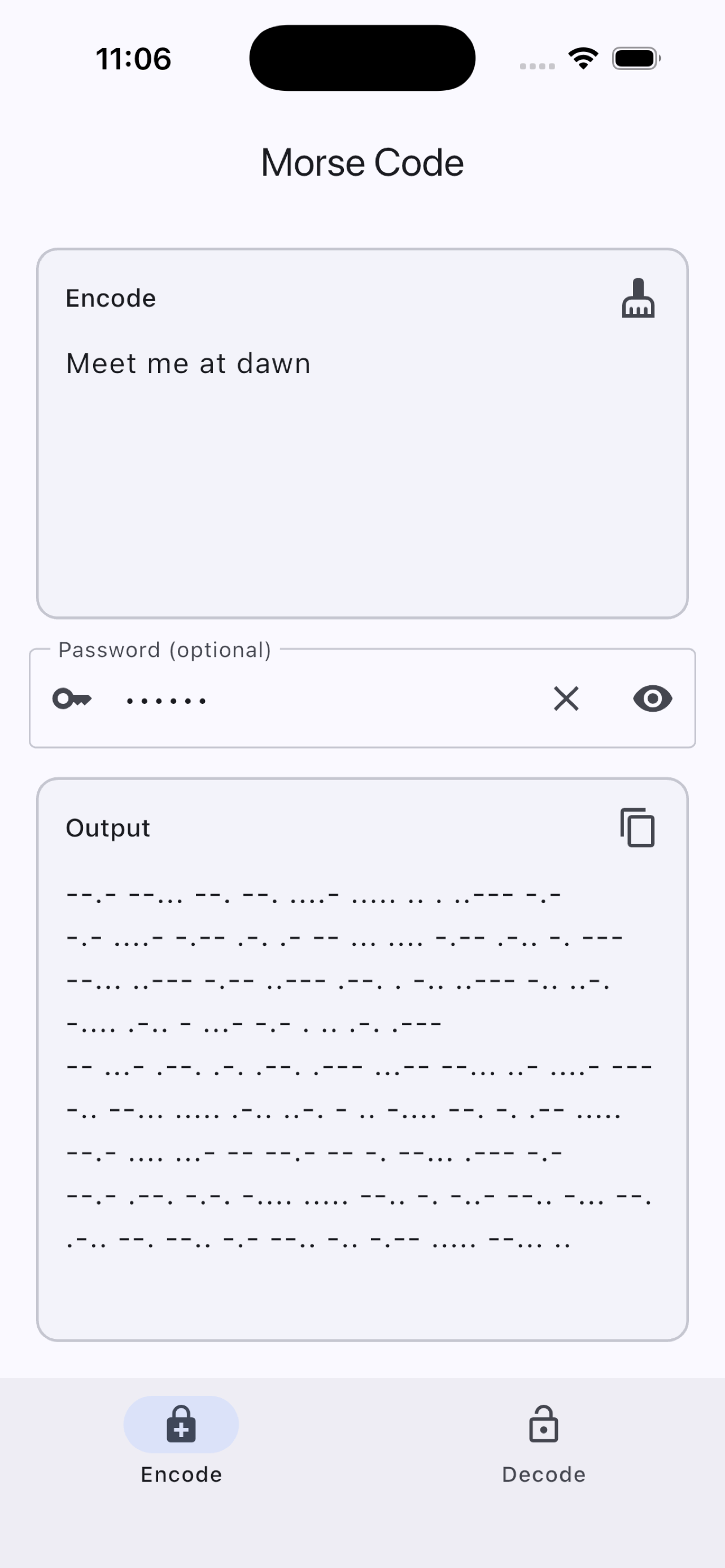Clear the encode text with broom icon
Image resolution: width=725 pixels, height=1568 pixels.
pyautogui.click(x=637, y=298)
